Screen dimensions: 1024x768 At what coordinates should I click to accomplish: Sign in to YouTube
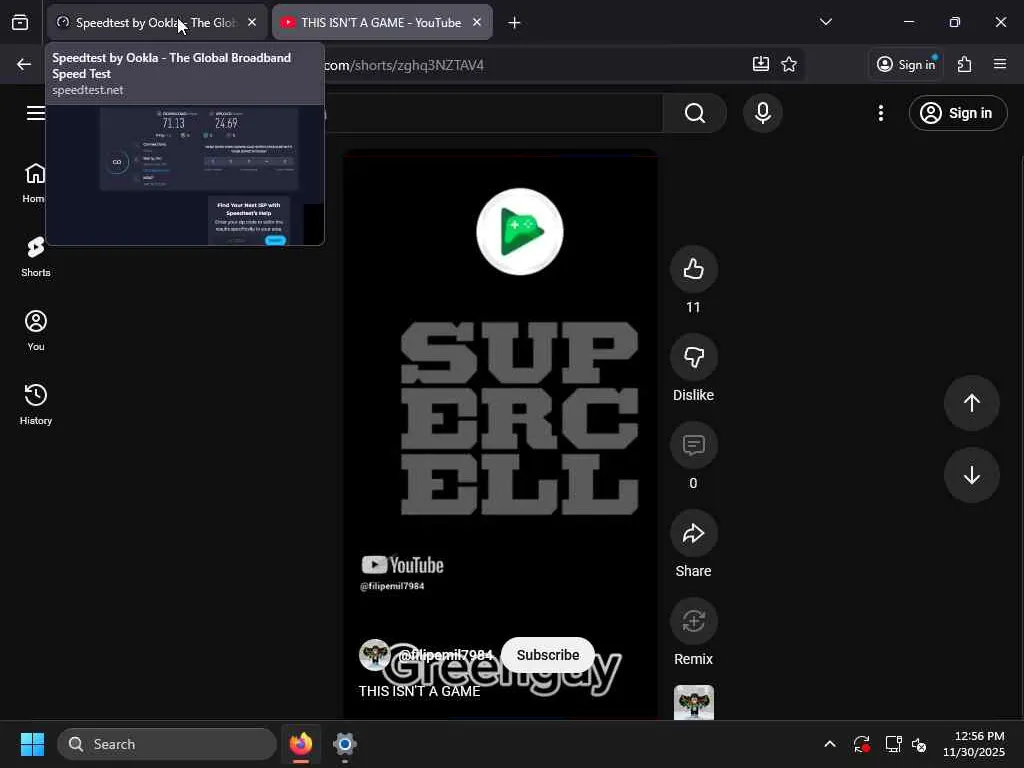[957, 113]
